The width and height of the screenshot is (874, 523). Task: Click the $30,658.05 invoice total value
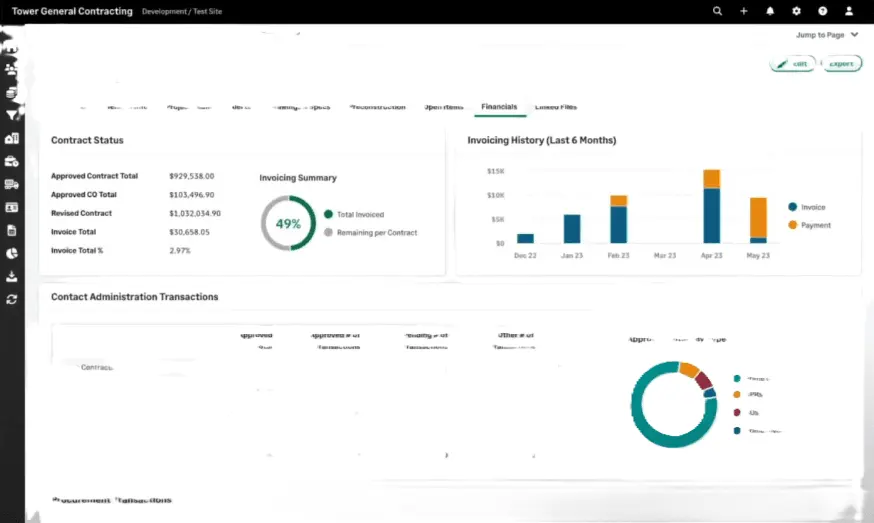(190, 232)
